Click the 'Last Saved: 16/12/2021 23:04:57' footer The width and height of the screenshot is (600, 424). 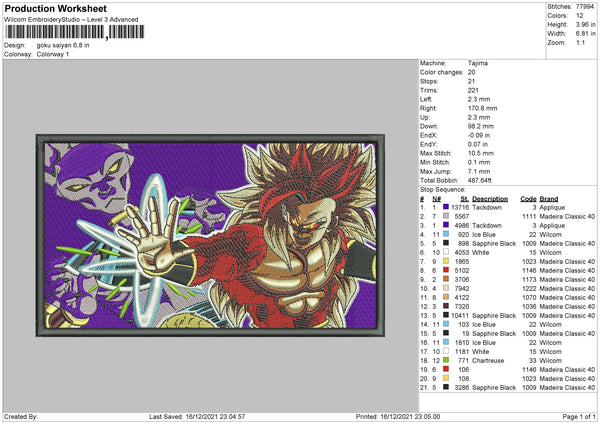197,416
